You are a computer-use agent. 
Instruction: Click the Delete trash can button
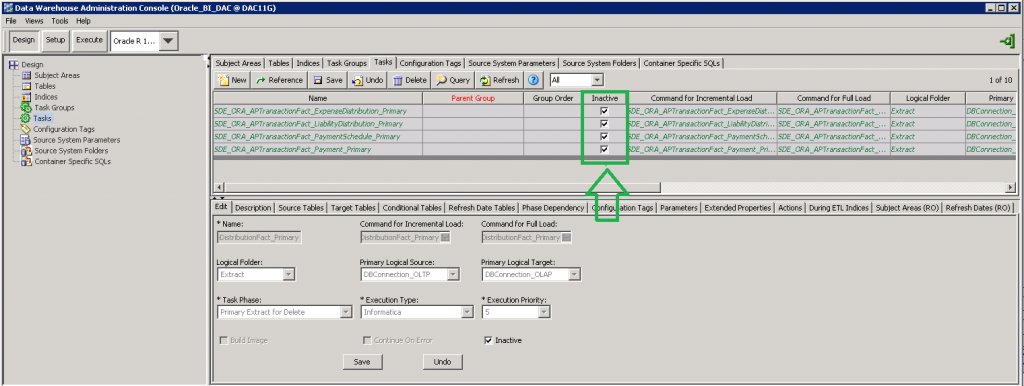(x=410, y=80)
